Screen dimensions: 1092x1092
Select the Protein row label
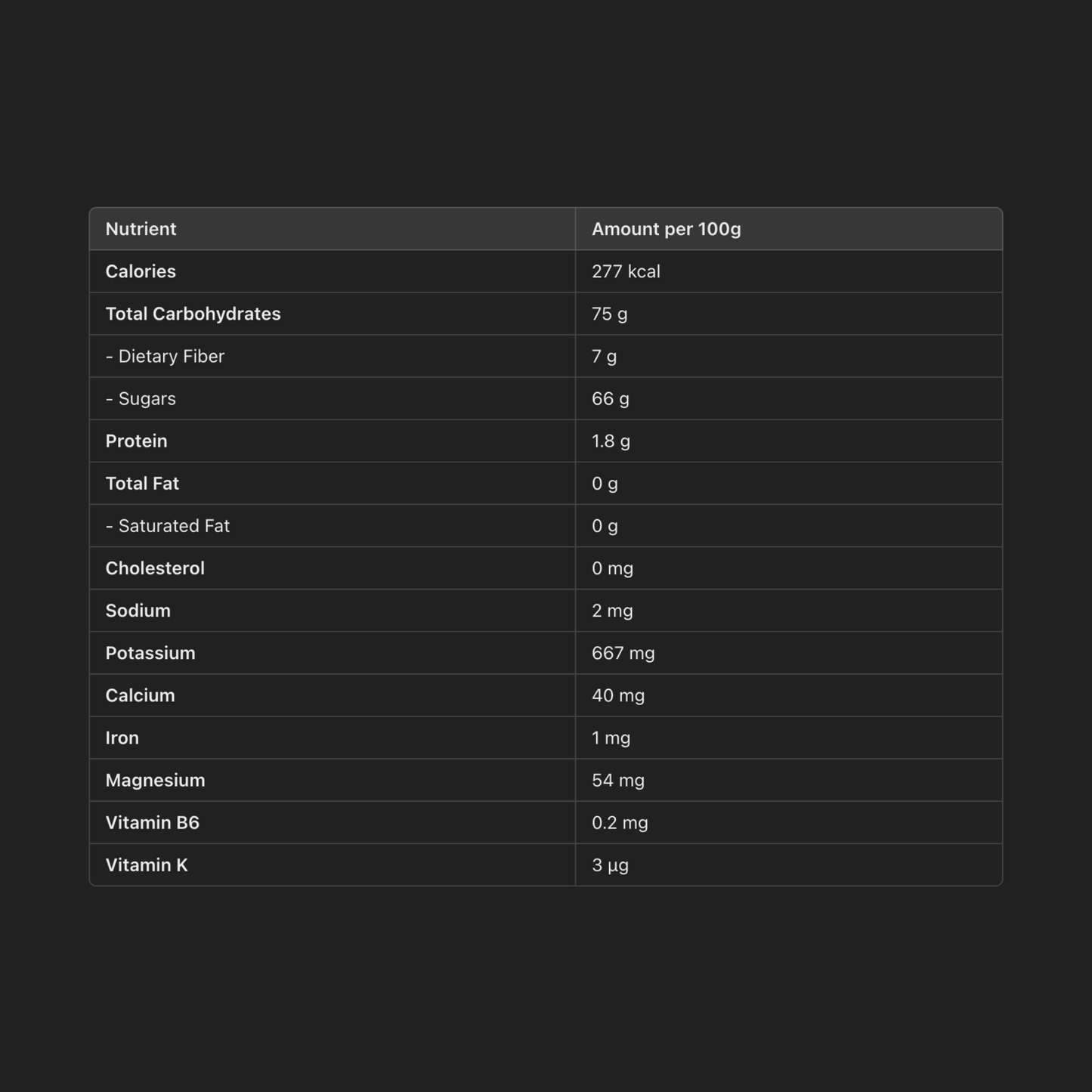pos(136,441)
